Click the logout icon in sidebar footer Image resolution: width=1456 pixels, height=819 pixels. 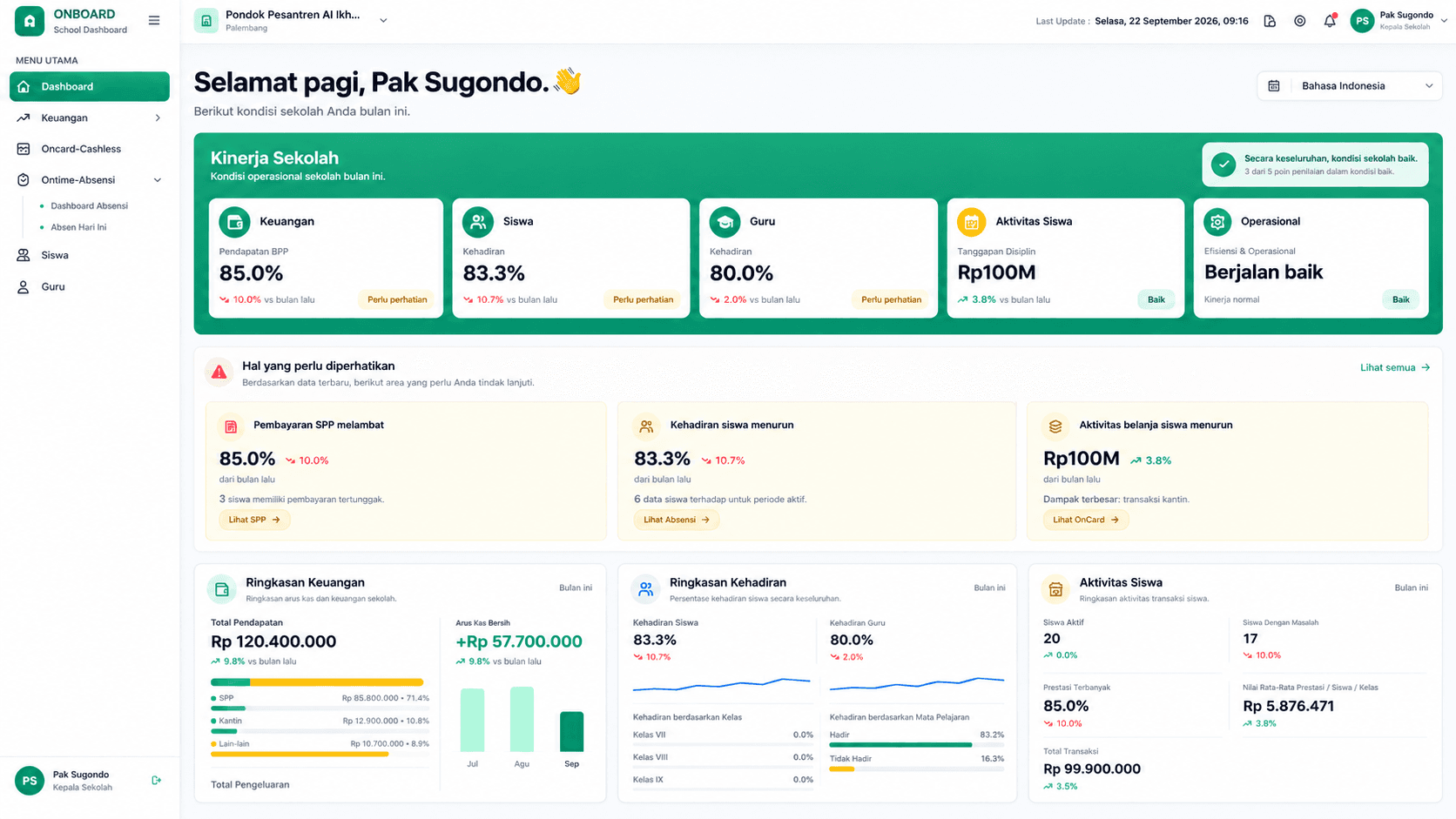[x=157, y=781]
